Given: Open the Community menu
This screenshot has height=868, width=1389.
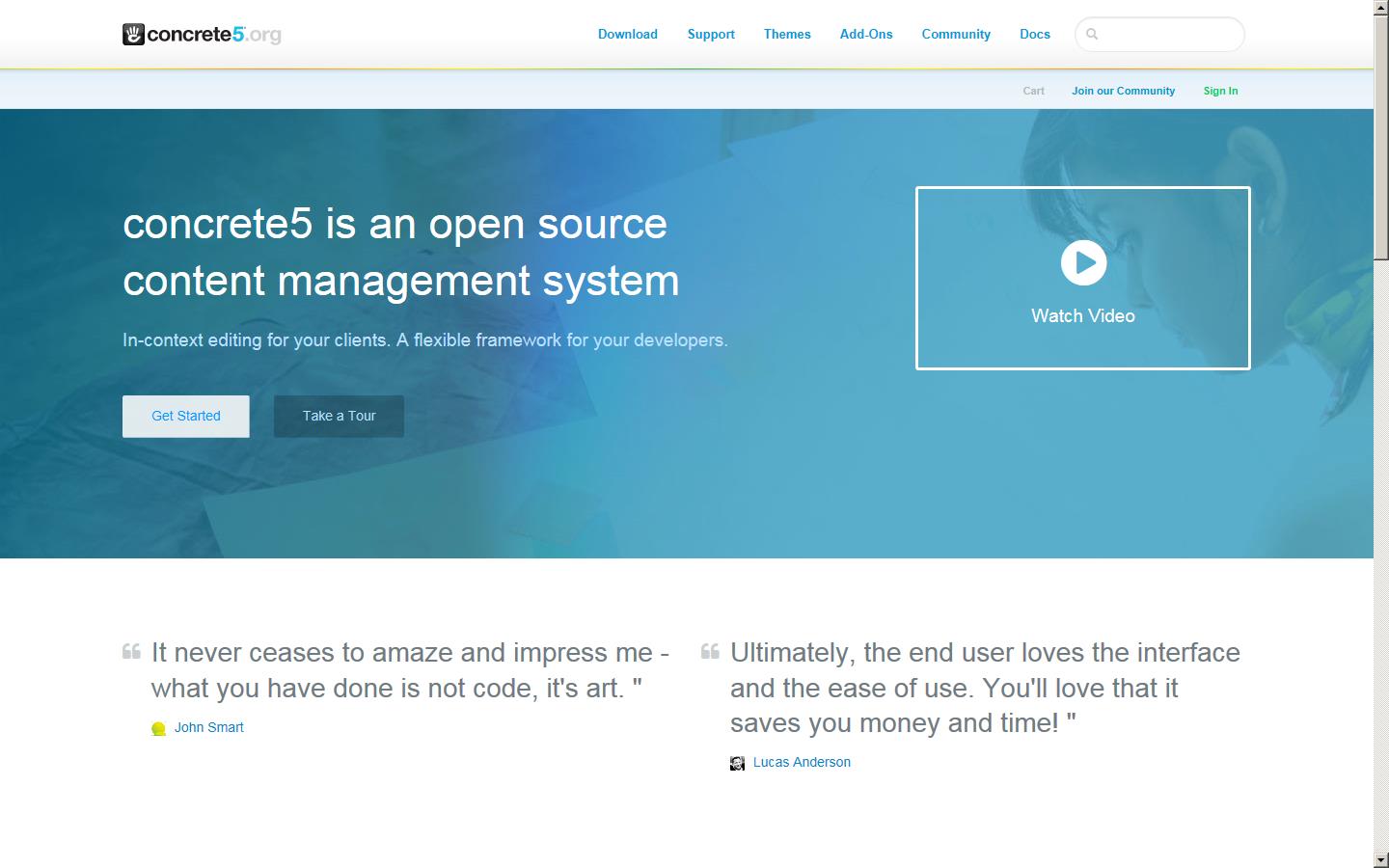Looking at the screenshot, I should 955,34.
